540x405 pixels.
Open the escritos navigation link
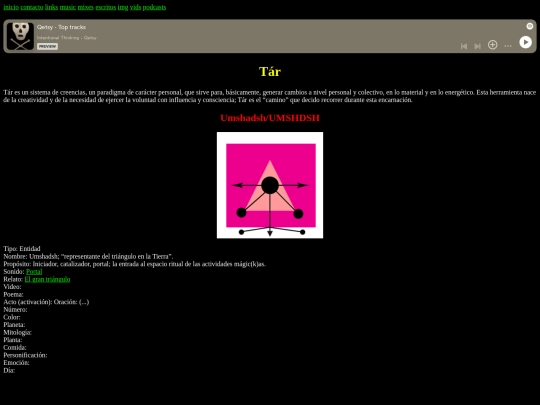106,7
